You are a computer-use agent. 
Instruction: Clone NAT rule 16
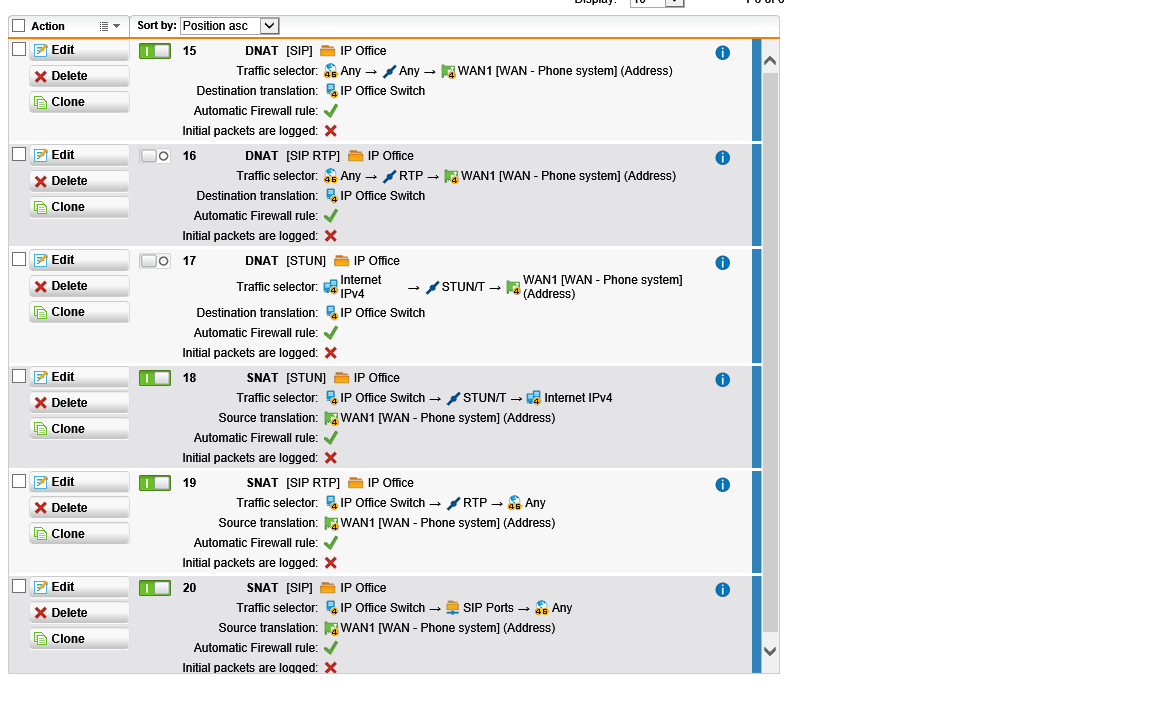79,206
